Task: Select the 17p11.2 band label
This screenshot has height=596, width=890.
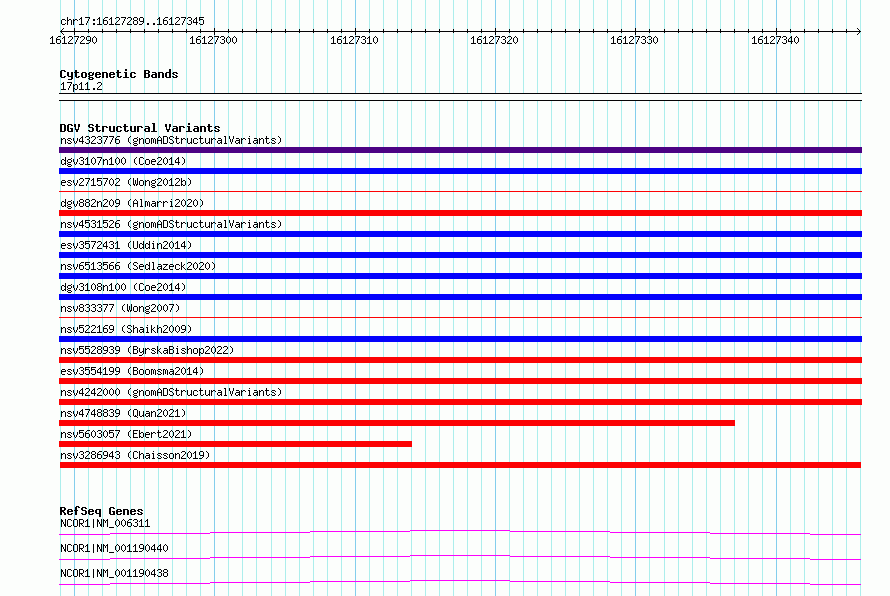Action: coord(81,86)
